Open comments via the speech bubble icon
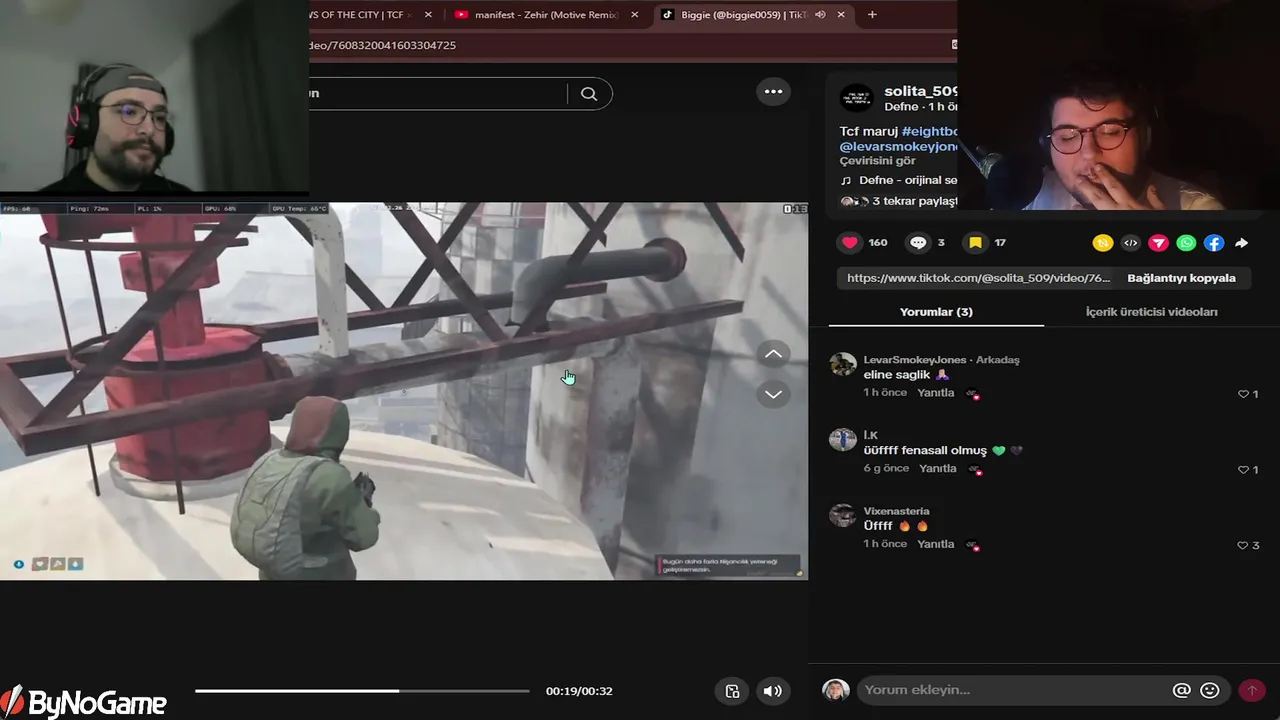This screenshot has width=1280, height=720. coord(918,242)
